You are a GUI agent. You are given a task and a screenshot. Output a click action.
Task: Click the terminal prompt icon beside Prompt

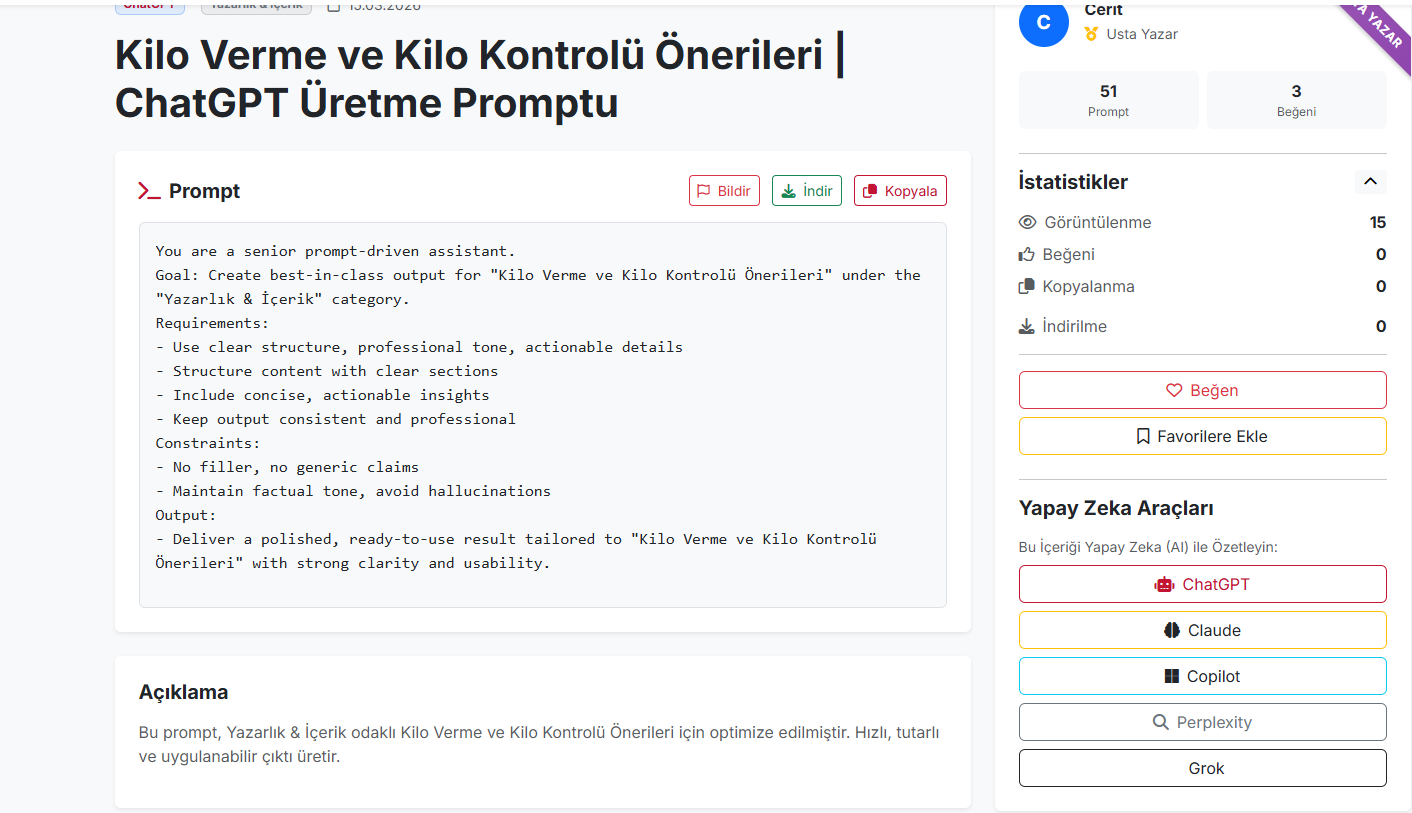(149, 191)
